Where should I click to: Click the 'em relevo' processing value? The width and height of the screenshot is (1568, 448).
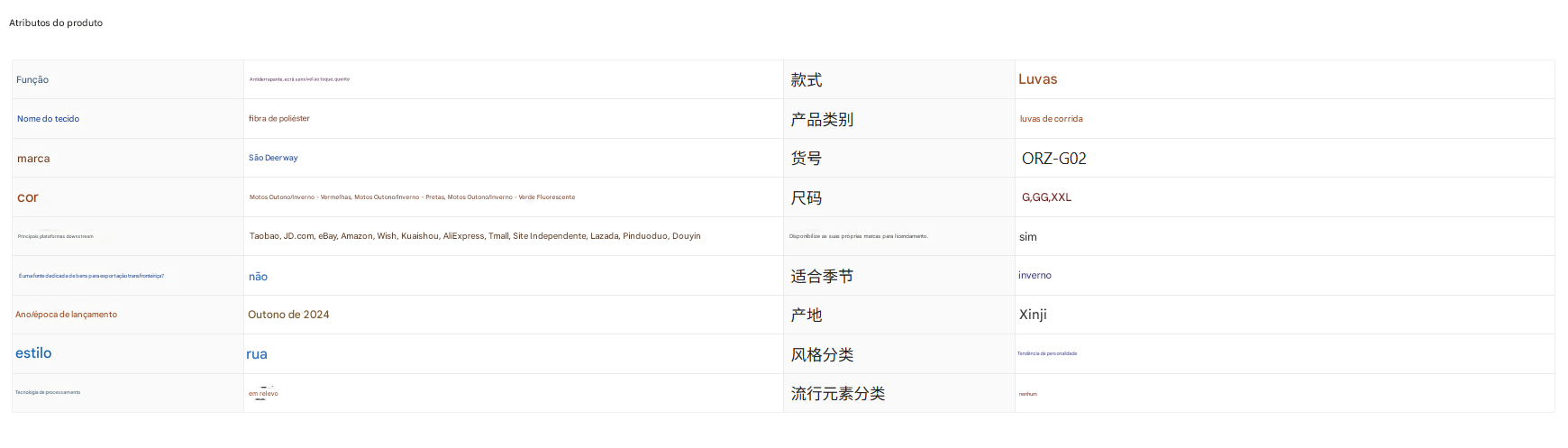click(x=263, y=394)
